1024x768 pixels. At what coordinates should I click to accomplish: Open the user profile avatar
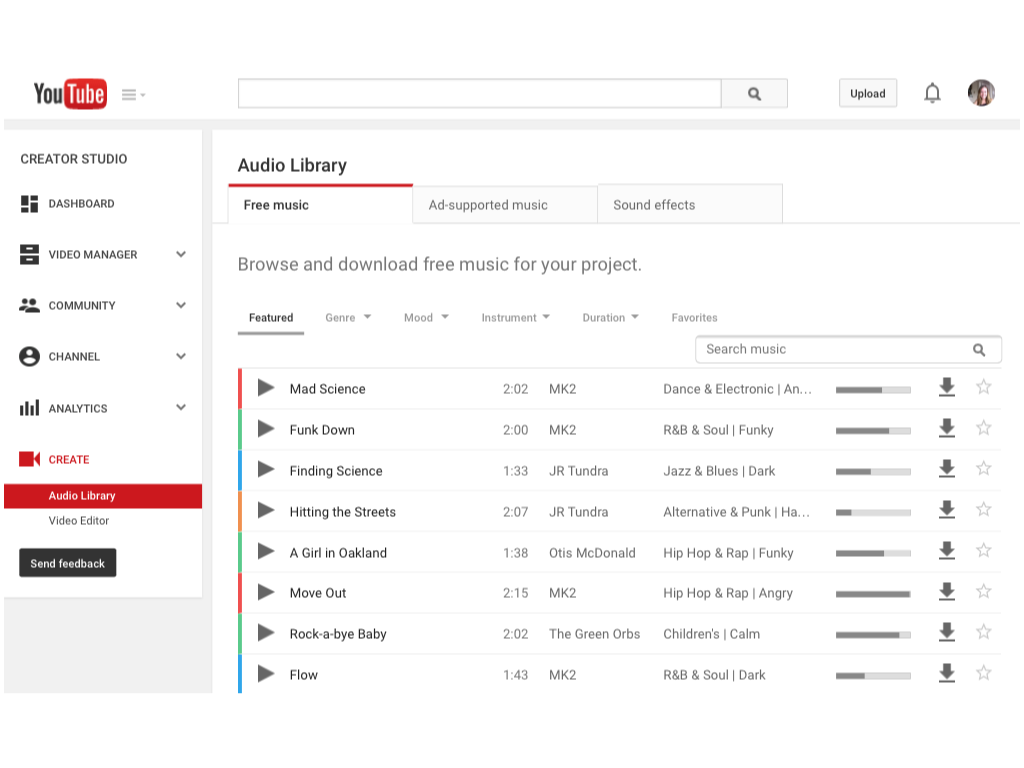pyautogui.click(x=981, y=93)
